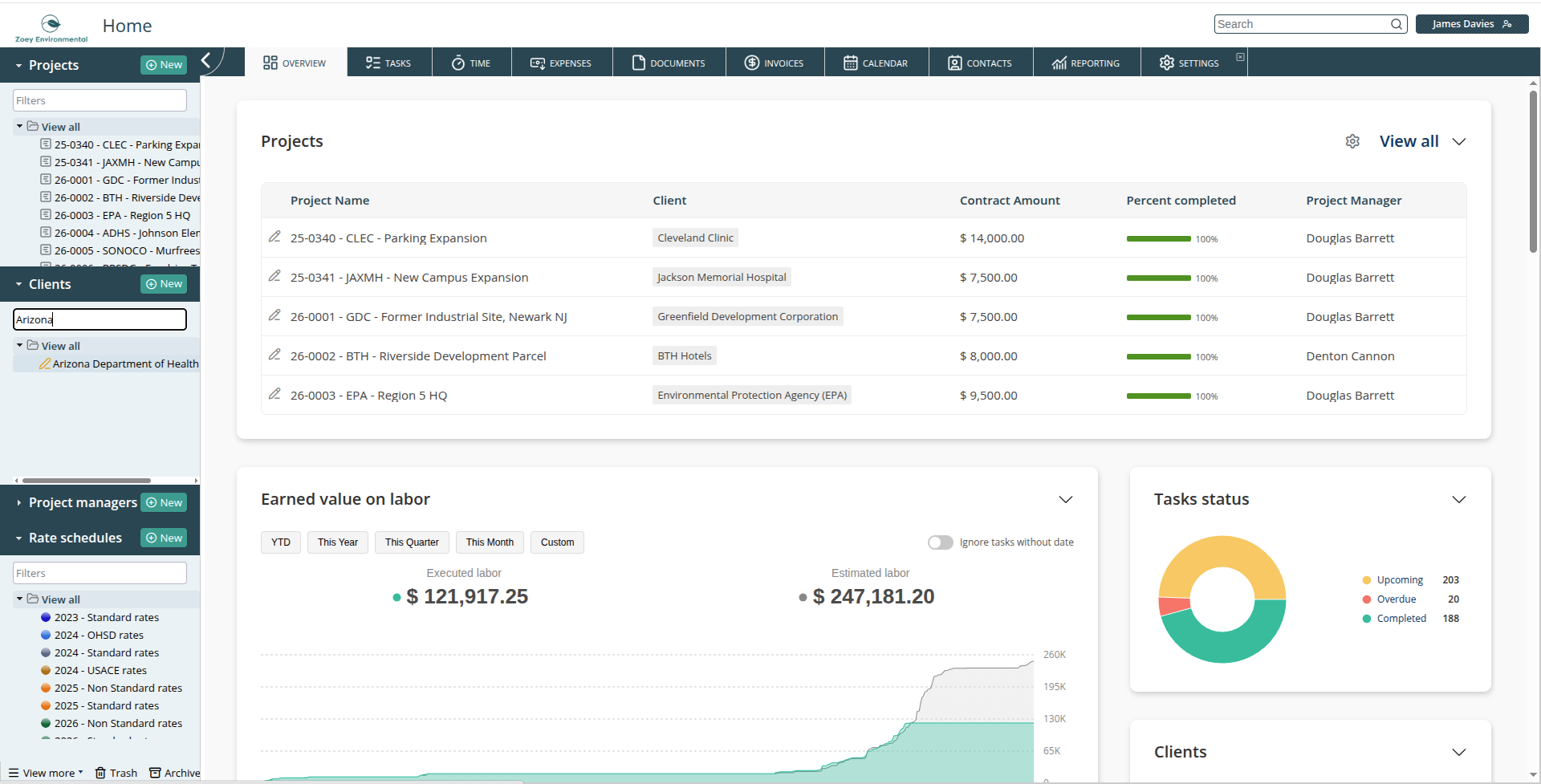Collapse the Rate schedules sidebar section
The height and width of the screenshot is (784, 1541).
coord(18,538)
